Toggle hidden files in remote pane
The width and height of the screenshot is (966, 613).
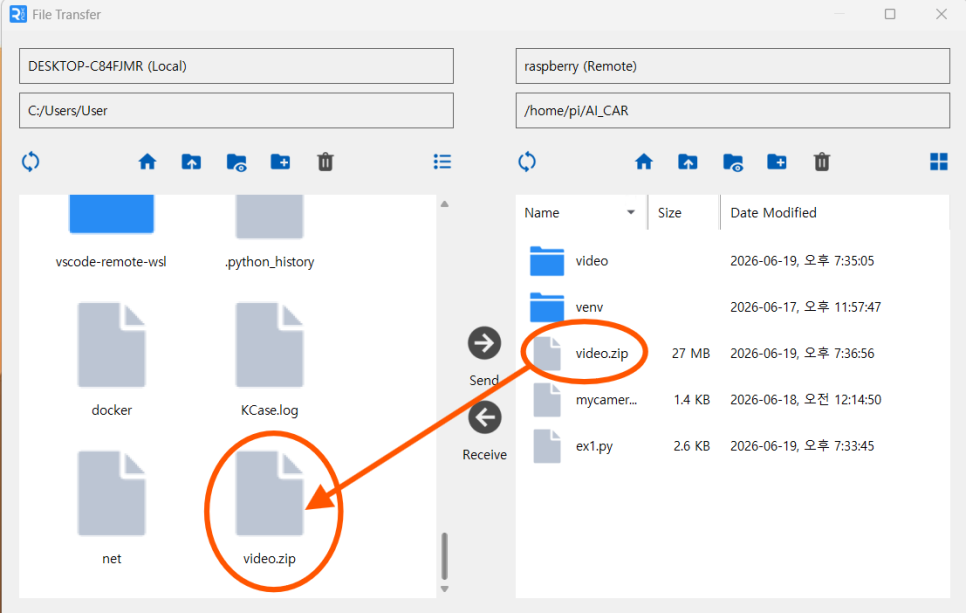click(733, 163)
